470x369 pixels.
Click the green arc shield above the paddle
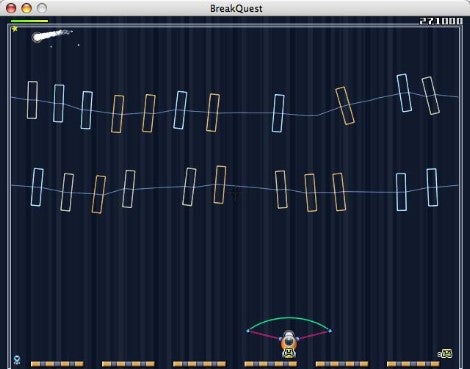289,323
